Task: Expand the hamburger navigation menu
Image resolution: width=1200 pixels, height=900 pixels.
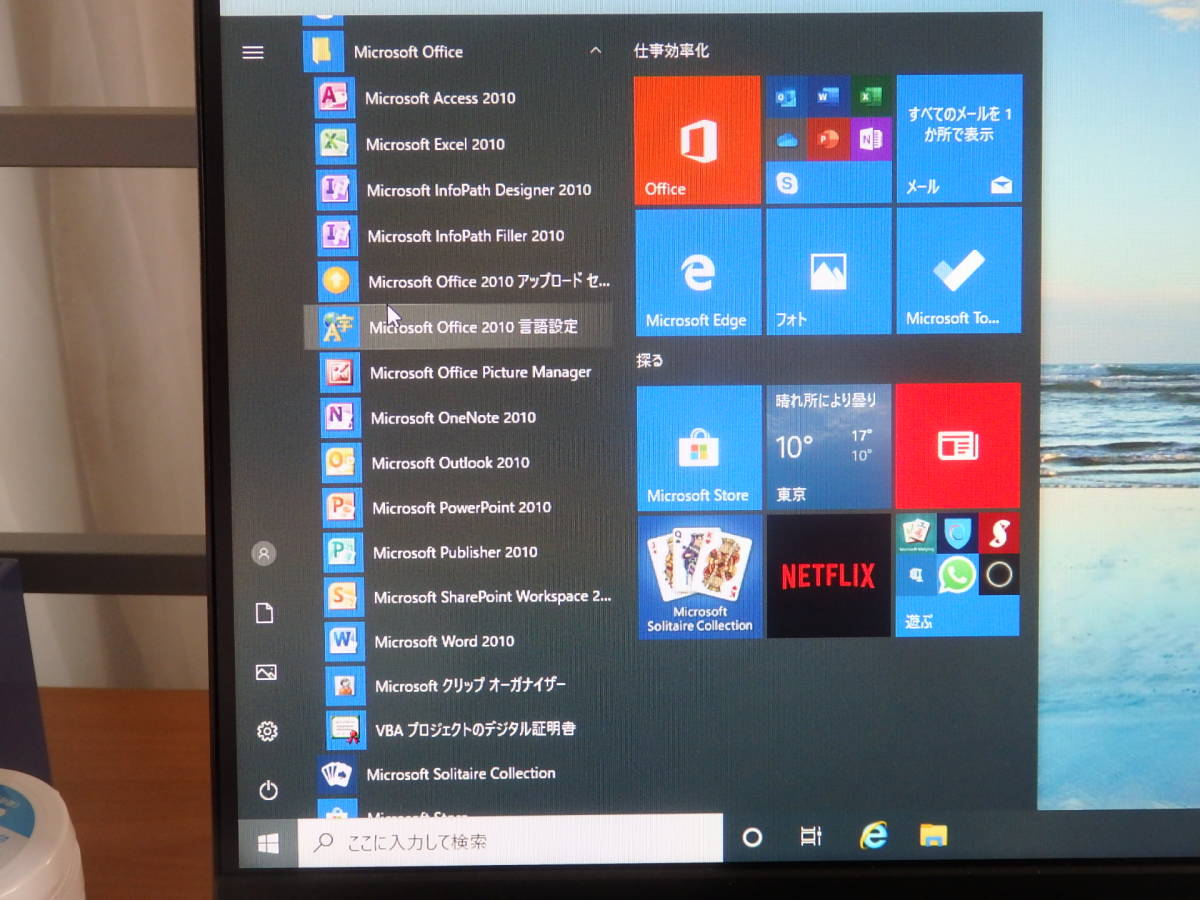Action: (x=253, y=52)
